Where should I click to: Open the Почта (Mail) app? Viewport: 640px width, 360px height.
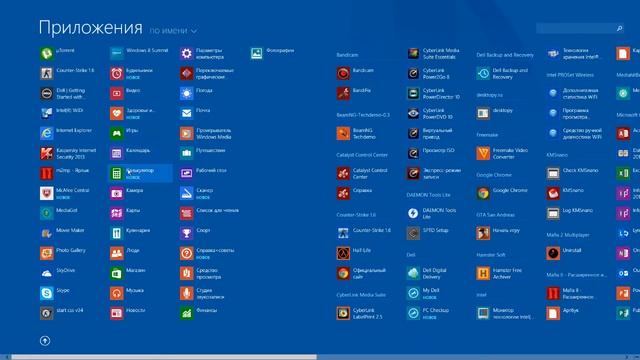click(196, 113)
